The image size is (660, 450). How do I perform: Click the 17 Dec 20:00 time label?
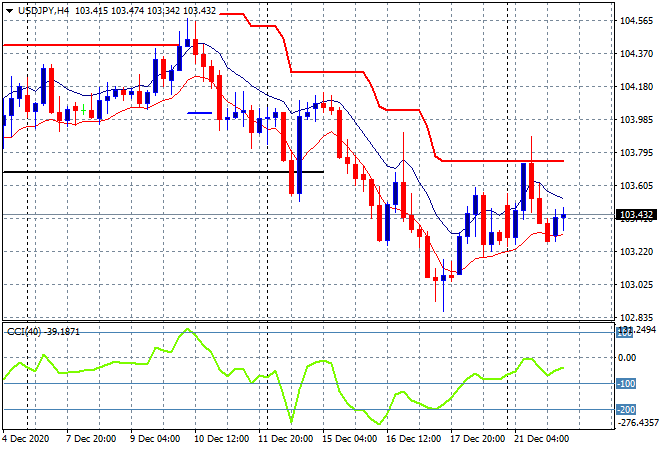tap(477, 439)
